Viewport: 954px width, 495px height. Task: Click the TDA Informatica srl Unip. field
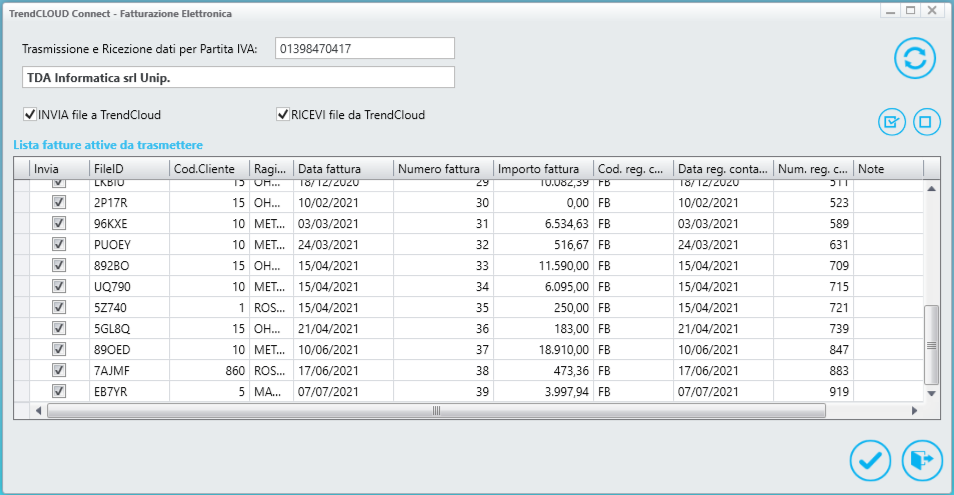pyautogui.click(x=238, y=77)
